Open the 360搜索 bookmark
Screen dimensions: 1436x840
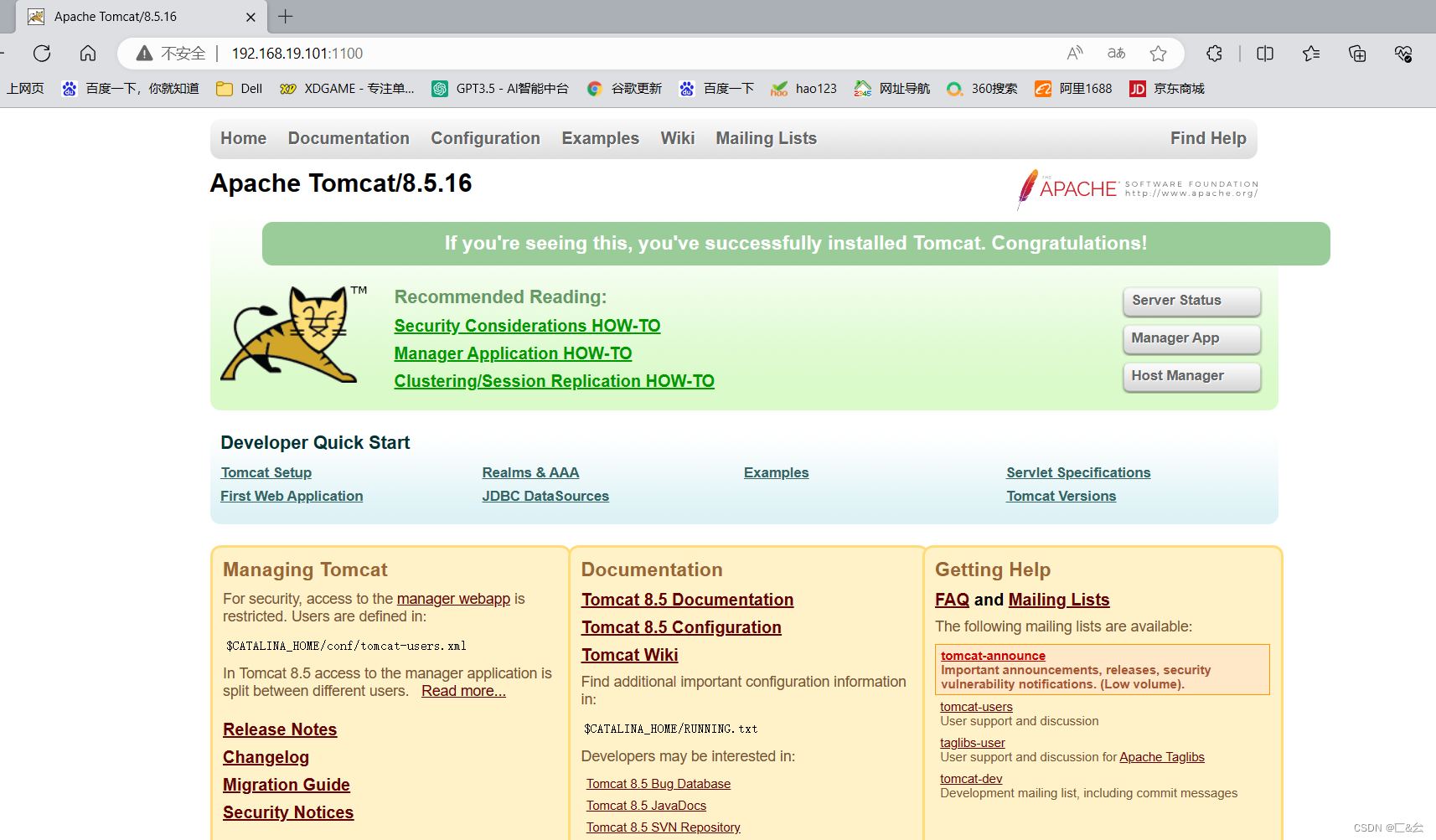click(x=982, y=89)
